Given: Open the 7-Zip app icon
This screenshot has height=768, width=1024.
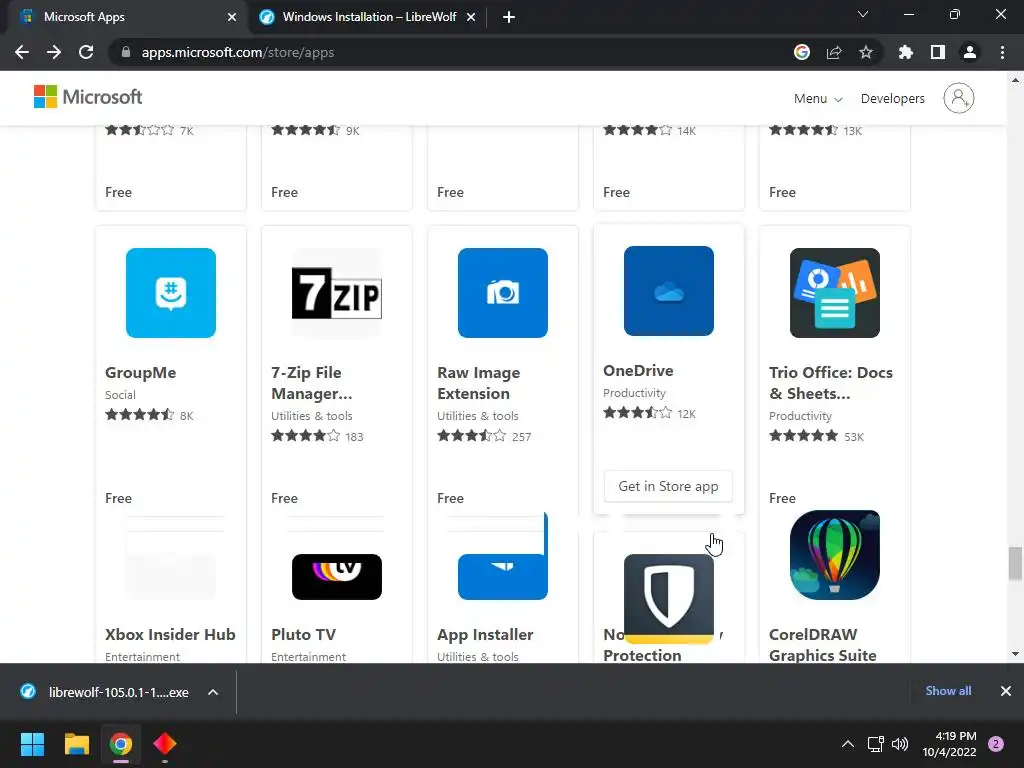Looking at the screenshot, I should tap(336, 293).
